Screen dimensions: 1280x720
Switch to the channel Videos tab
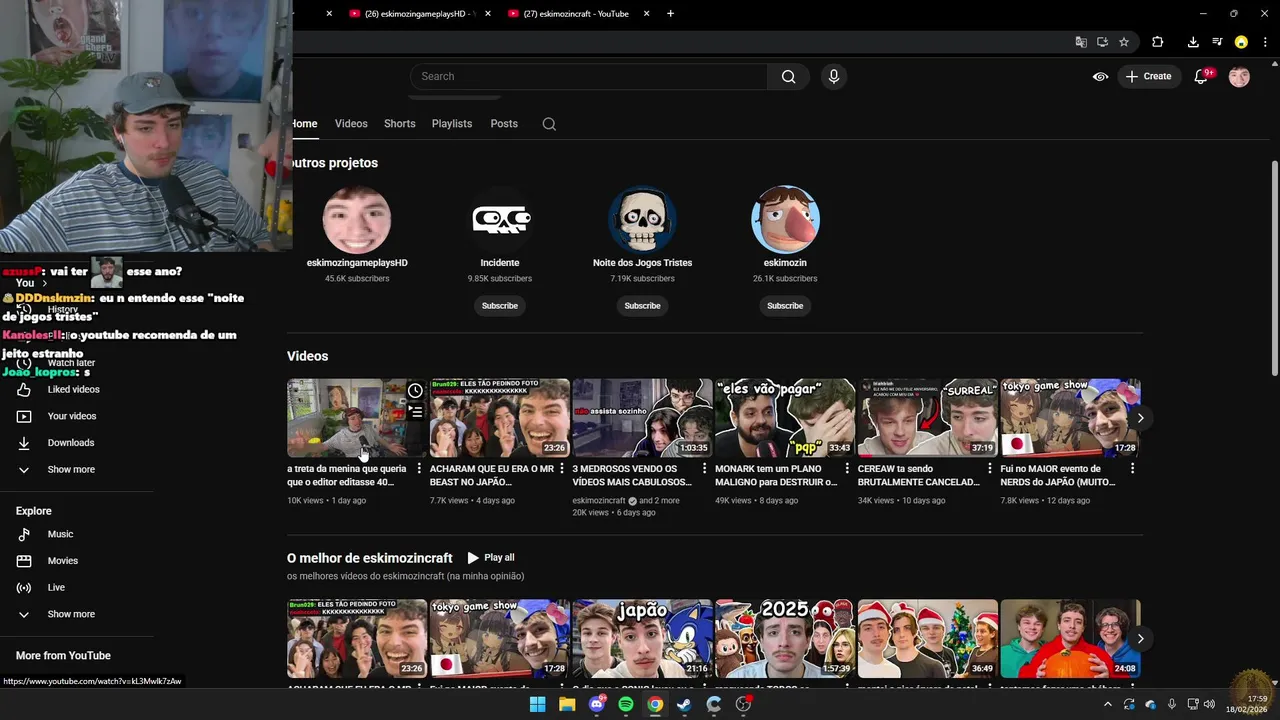click(351, 124)
